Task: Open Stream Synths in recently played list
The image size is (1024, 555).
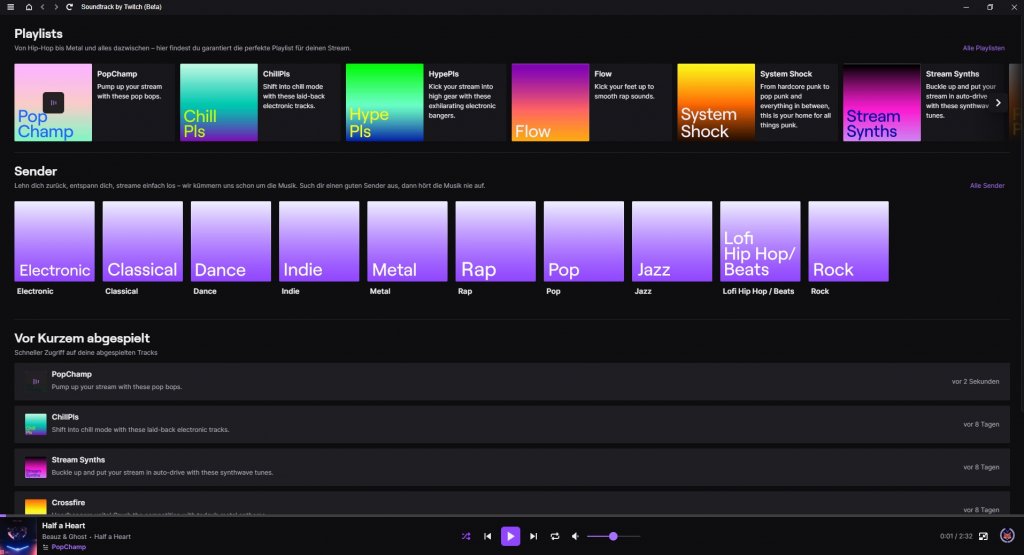Action: [512, 467]
